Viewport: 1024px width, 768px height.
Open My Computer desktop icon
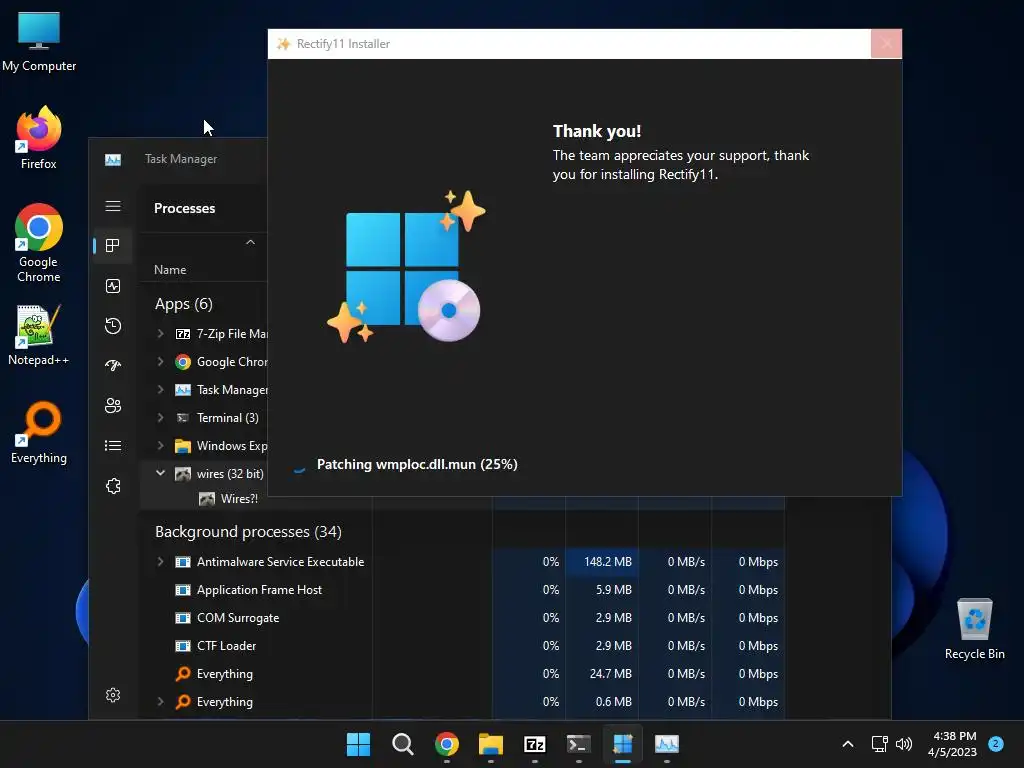tap(39, 42)
